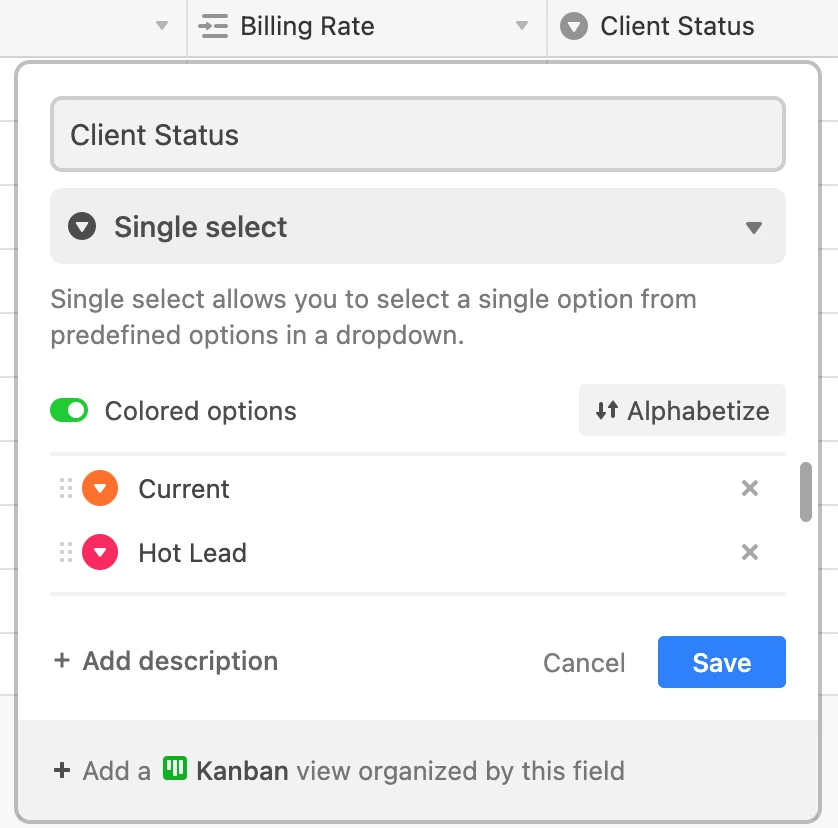Alphabetize the select options
The height and width of the screenshot is (828, 838).
(682, 411)
